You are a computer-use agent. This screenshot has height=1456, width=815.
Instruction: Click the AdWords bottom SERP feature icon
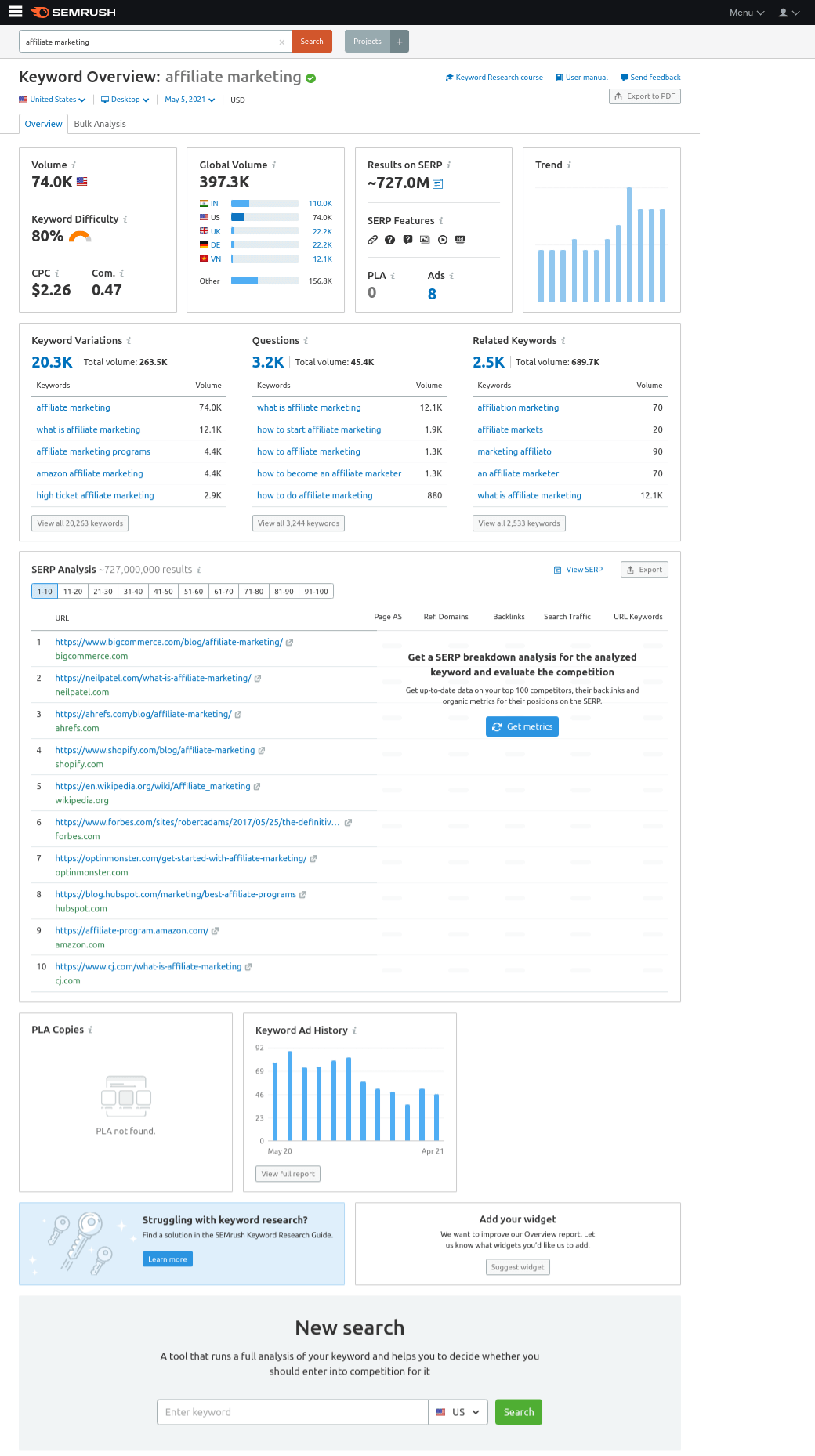point(460,240)
